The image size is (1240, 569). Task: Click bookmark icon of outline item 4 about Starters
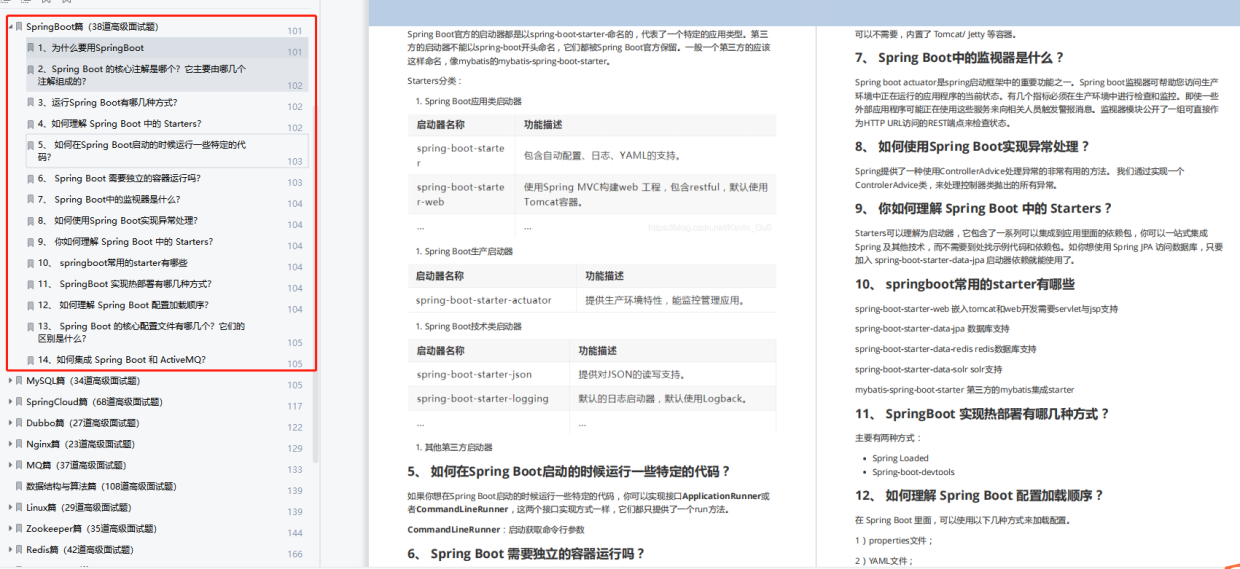pos(30,124)
